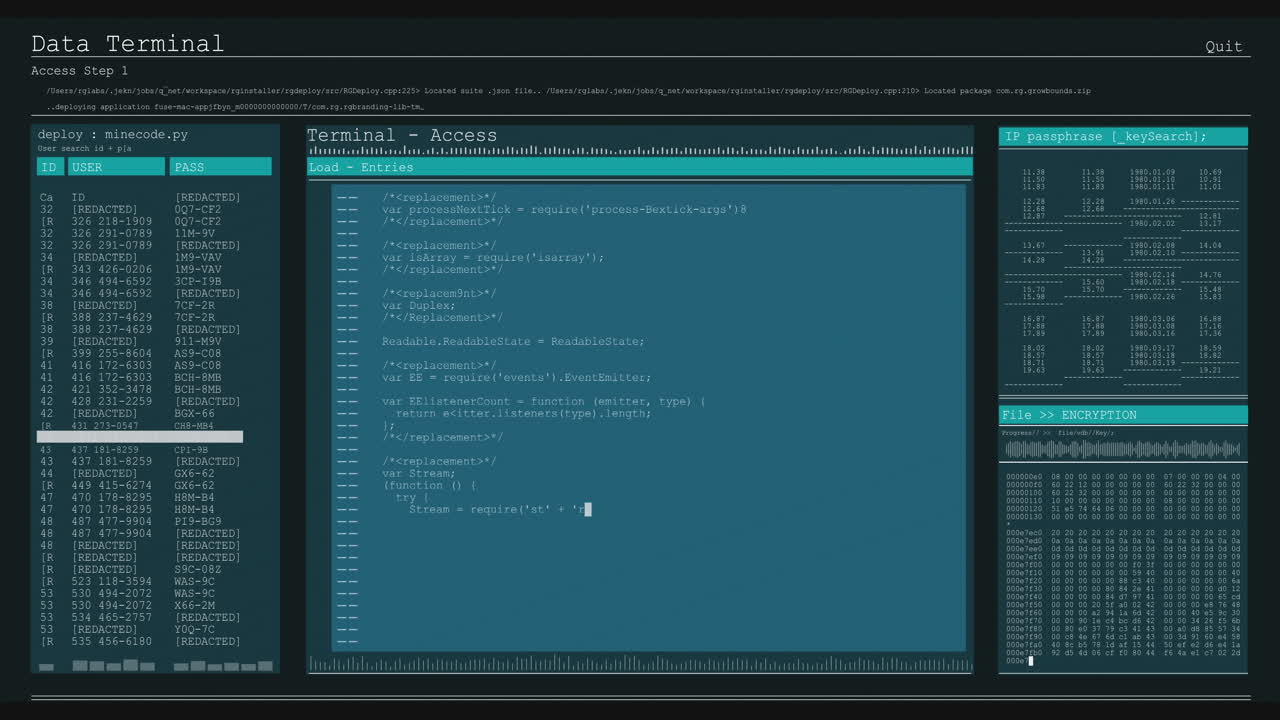Click the 'var Duplex;' code line
Screen dimensions: 1280x720
click(x=418, y=306)
